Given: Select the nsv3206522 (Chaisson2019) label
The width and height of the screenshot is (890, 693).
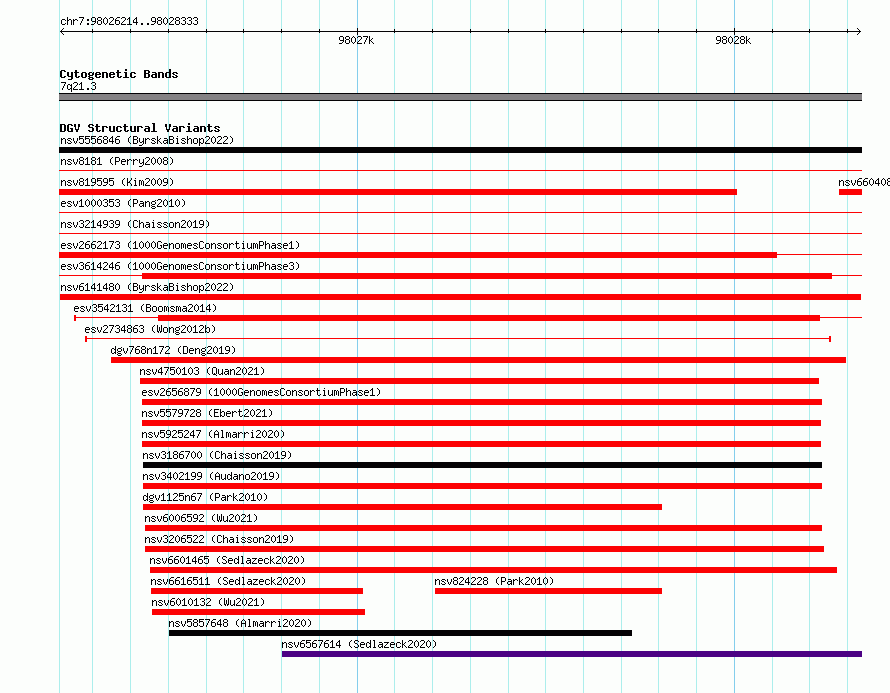Looking at the screenshot, I should coord(219,539).
